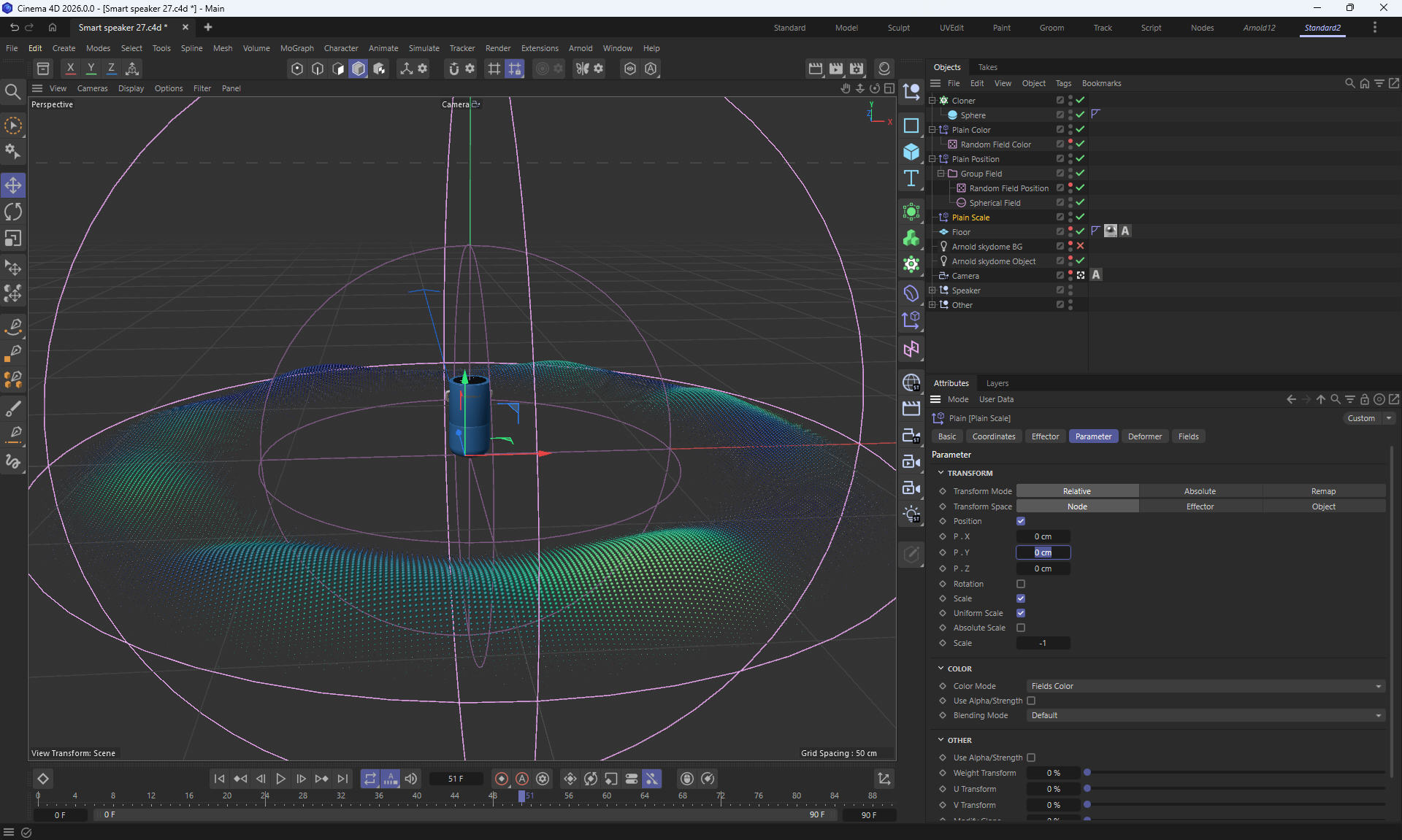
Task: Select the Move tool in left toolbar
Action: 13,185
